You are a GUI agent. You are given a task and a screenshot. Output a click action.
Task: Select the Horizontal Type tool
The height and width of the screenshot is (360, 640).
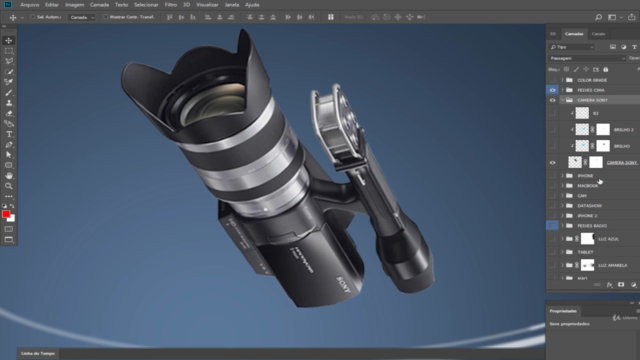point(9,134)
